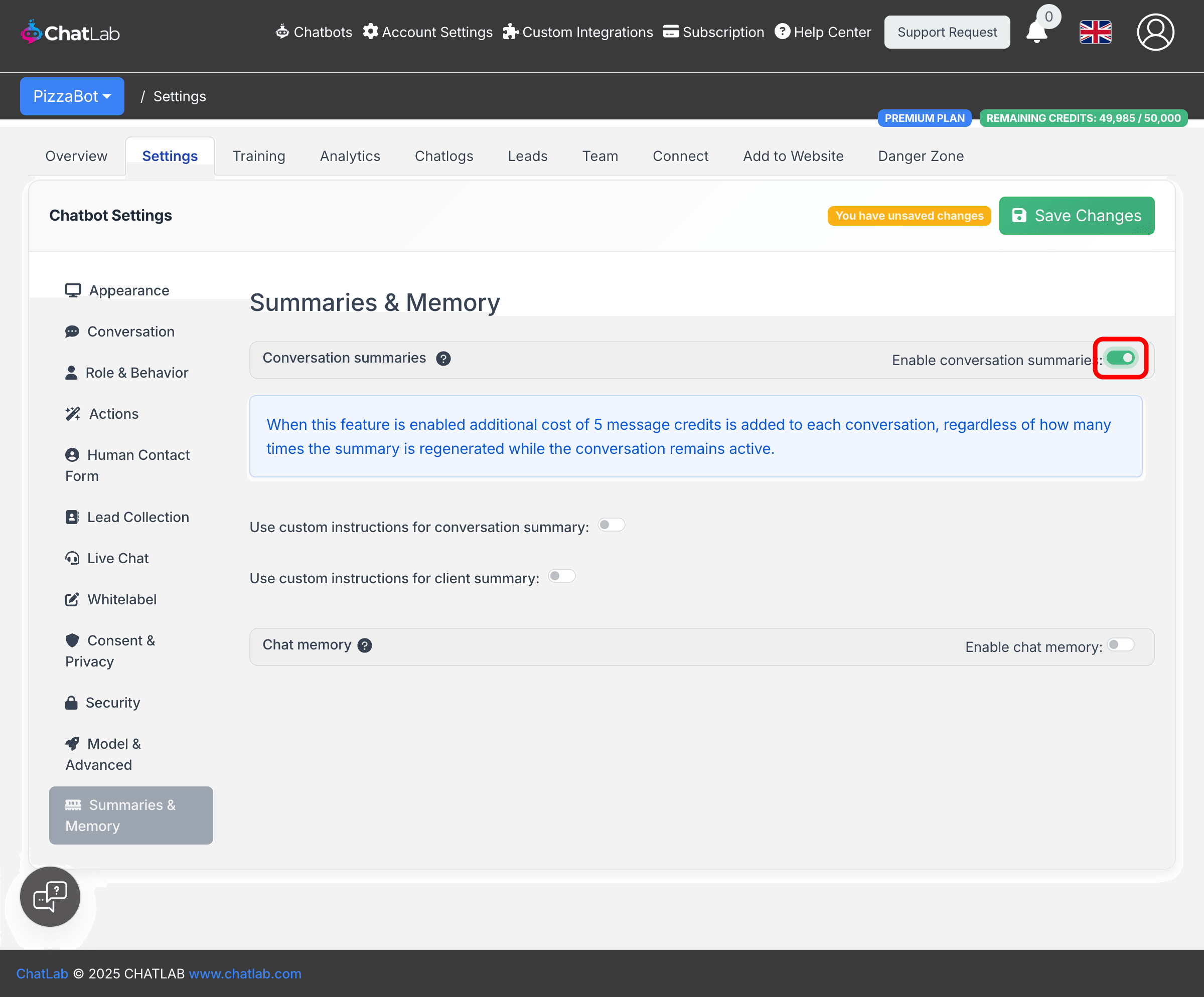Enable custom instructions for client summary
The image size is (1204, 997).
tap(561, 576)
